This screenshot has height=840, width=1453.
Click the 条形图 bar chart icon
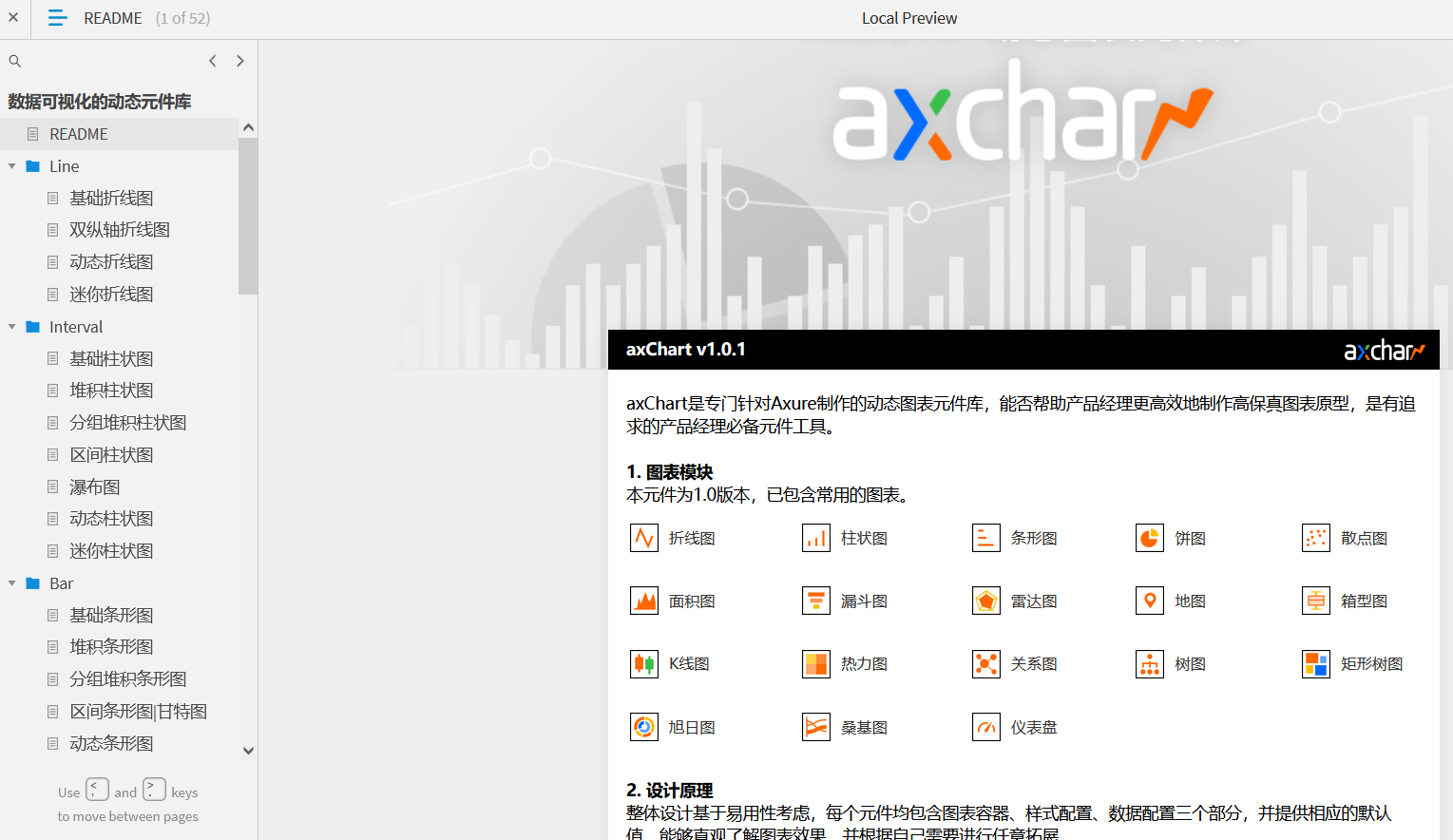coord(986,538)
